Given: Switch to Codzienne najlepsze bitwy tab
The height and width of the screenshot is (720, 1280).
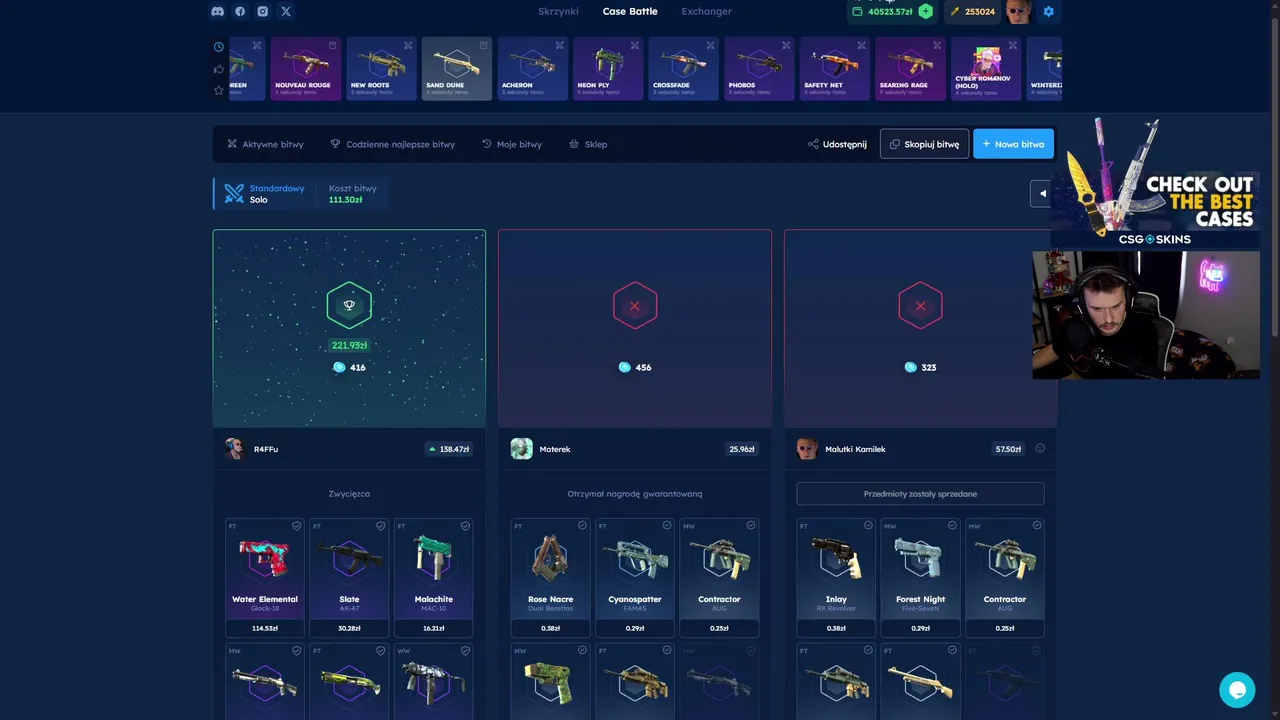Looking at the screenshot, I should click(x=392, y=144).
